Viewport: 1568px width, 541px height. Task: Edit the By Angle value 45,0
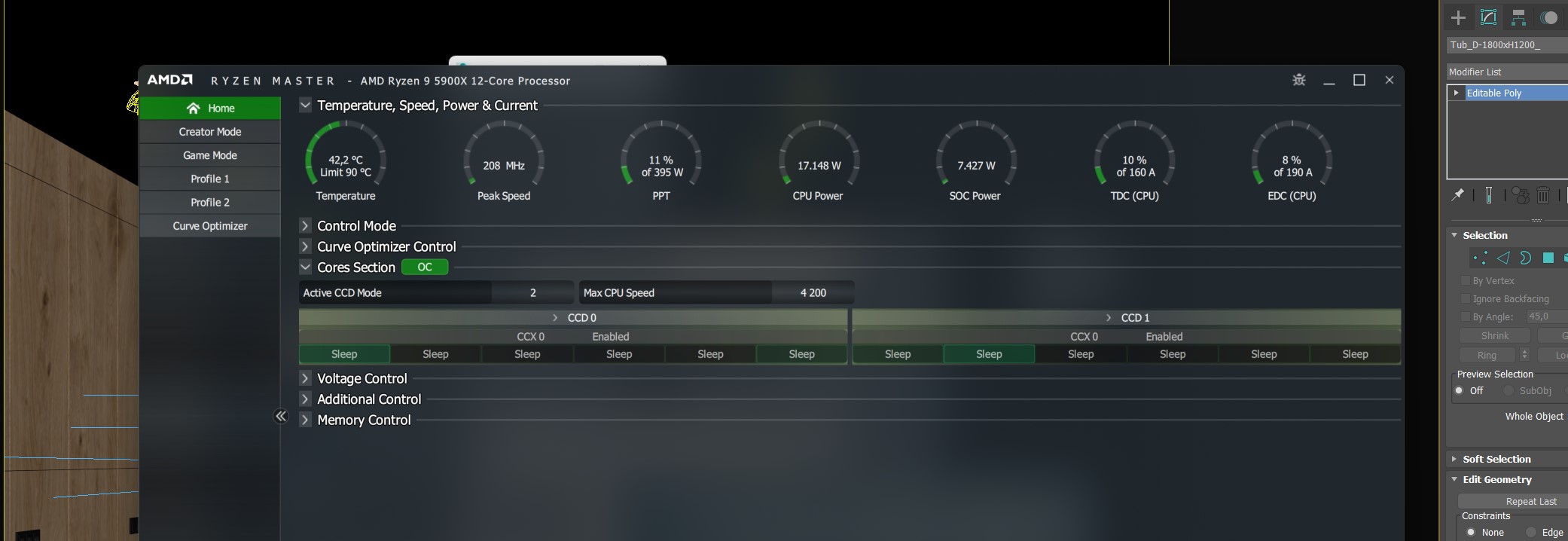point(1547,316)
